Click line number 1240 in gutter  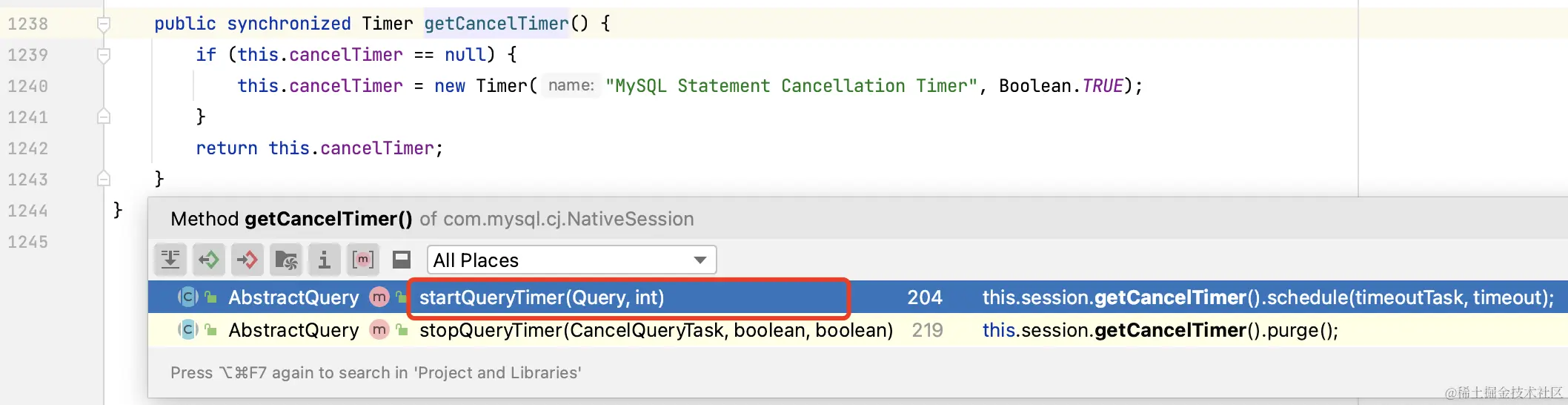(28, 86)
